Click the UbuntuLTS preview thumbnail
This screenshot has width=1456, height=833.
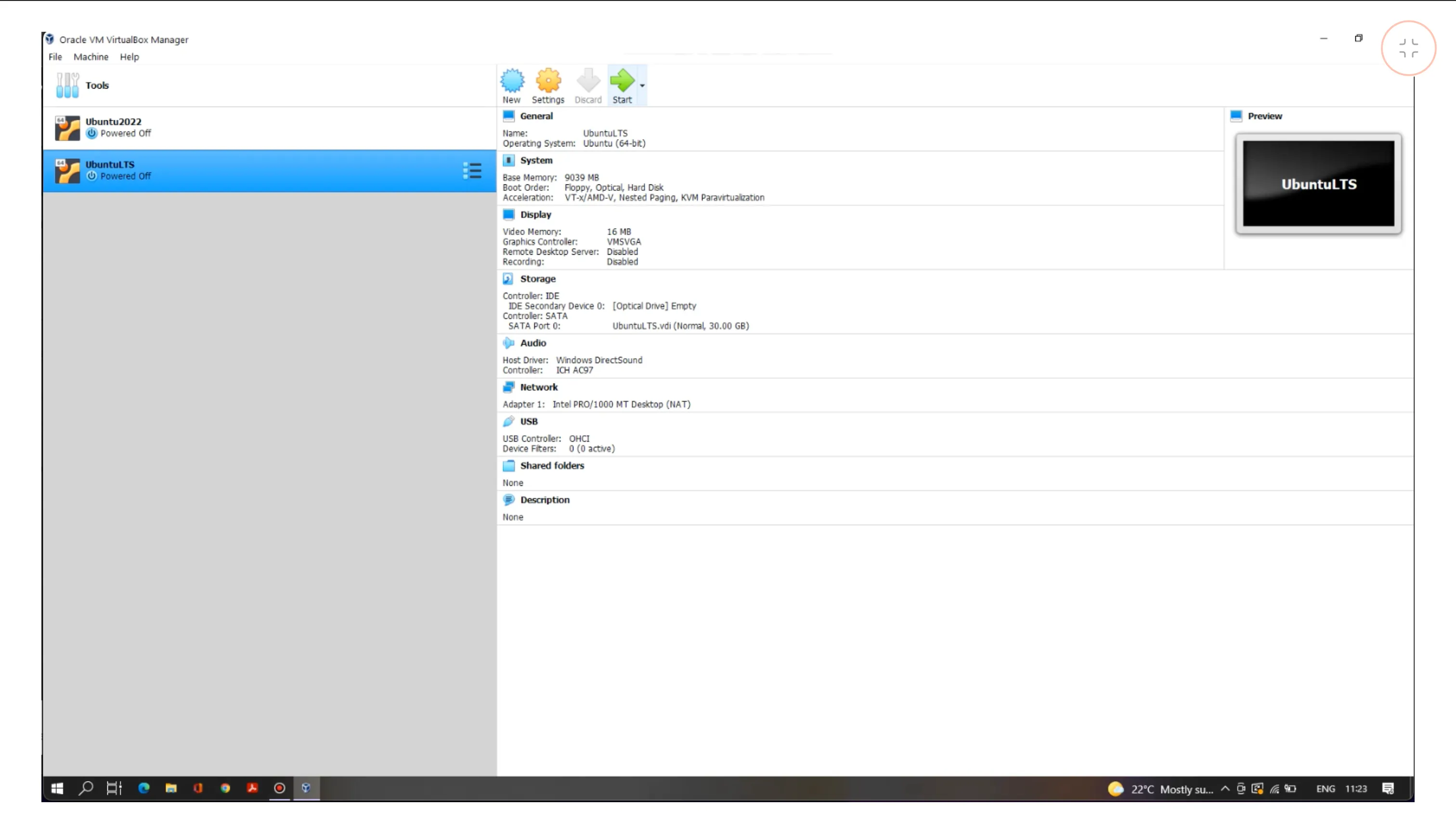click(1318, 183)
